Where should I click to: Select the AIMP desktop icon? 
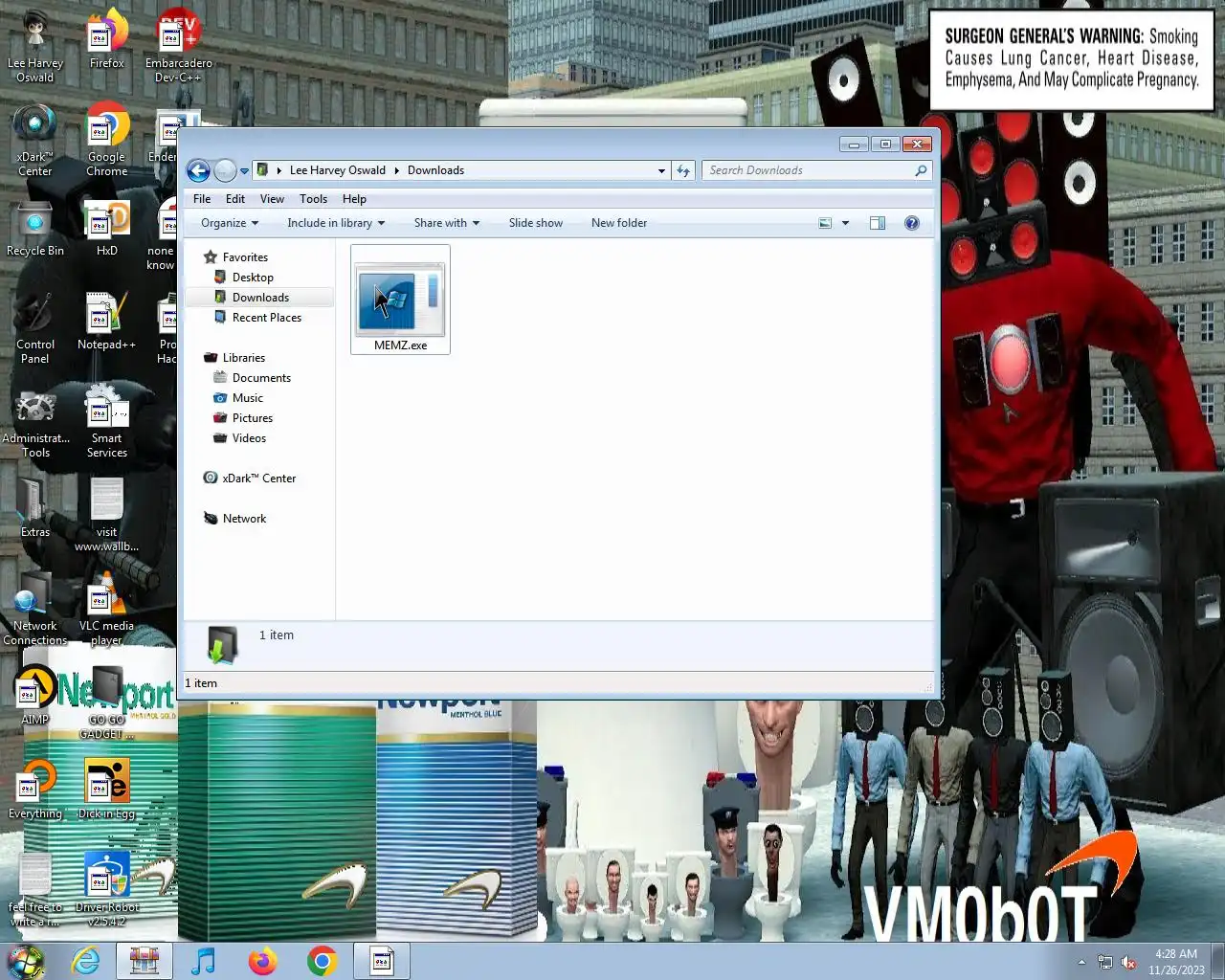(x=35, y=696)
